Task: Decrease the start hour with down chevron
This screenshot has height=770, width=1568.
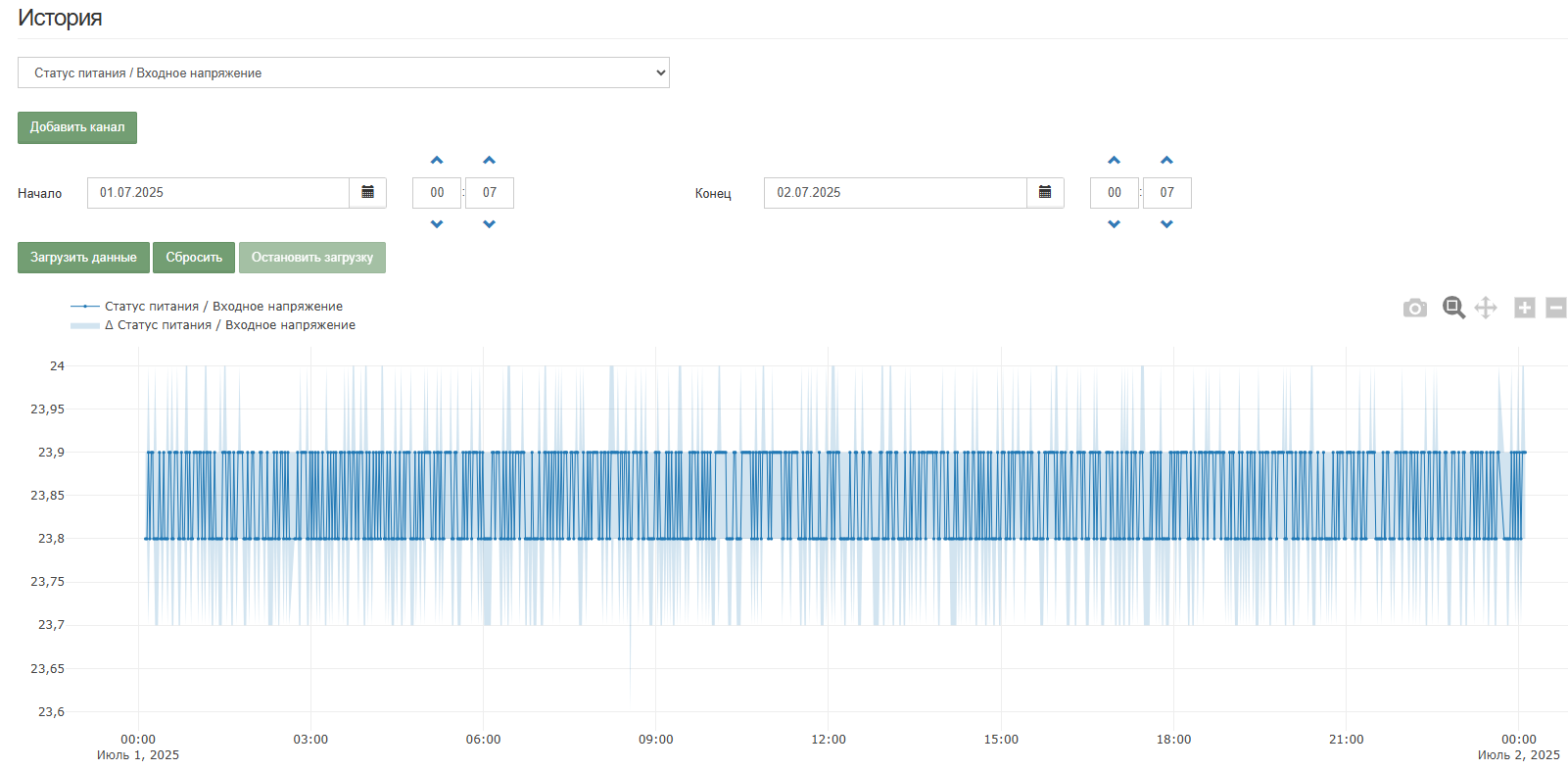Action: [437, 224]
